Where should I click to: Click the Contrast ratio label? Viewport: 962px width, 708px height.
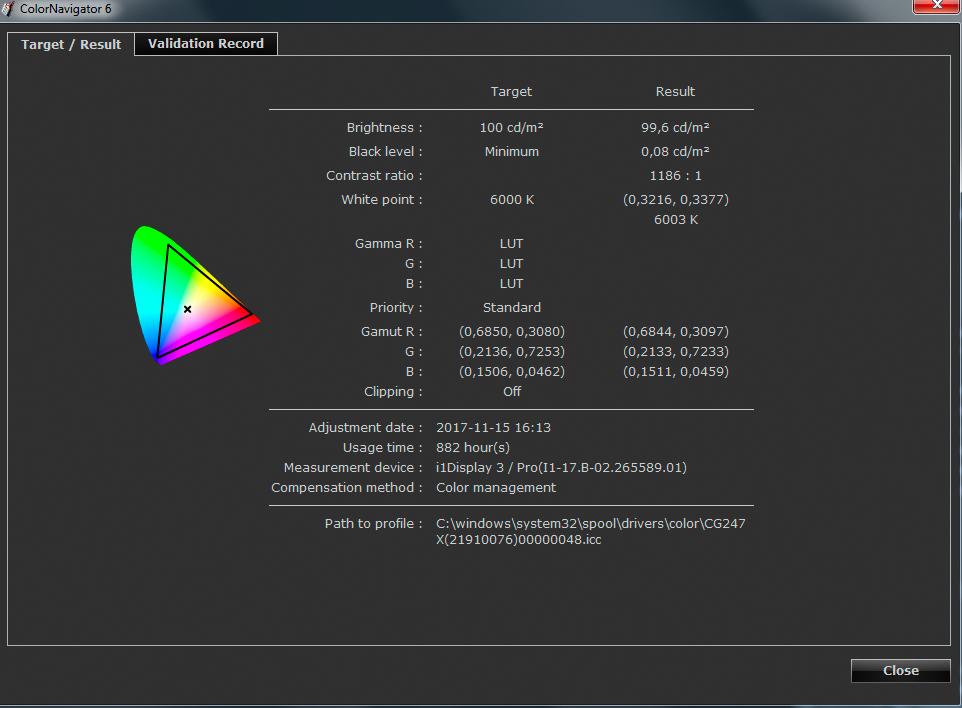(x=374, y=175)
